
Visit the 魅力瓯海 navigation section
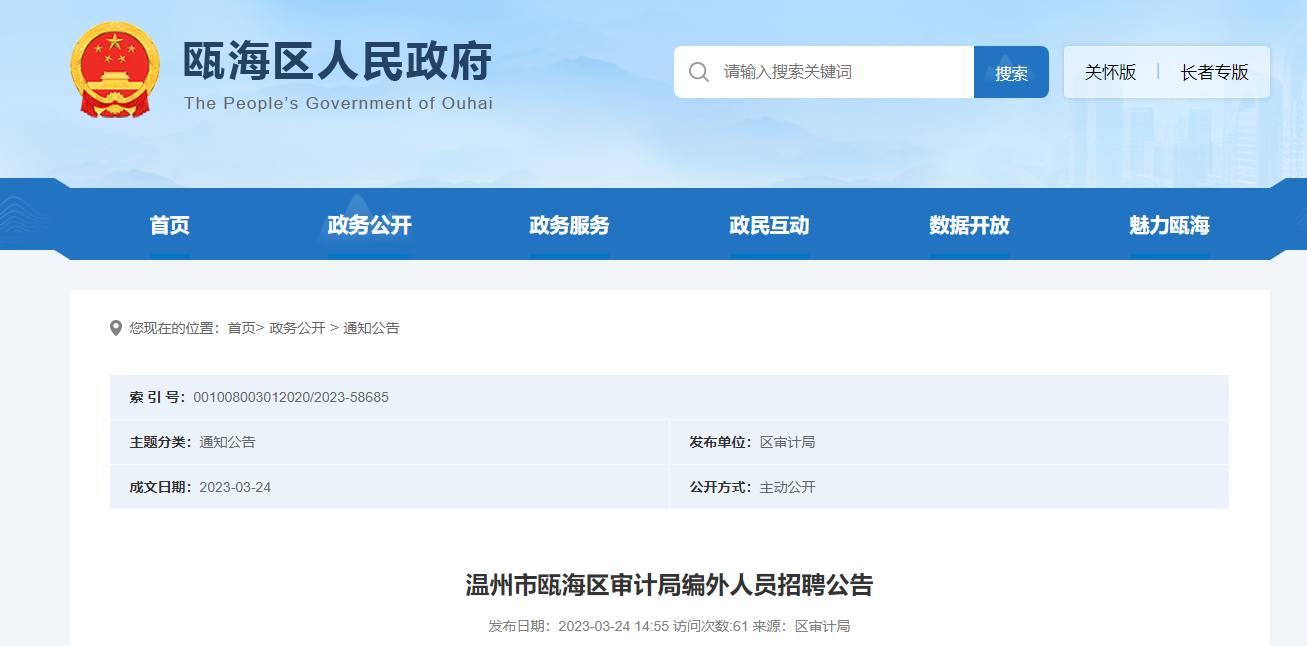coord(1169,226)
